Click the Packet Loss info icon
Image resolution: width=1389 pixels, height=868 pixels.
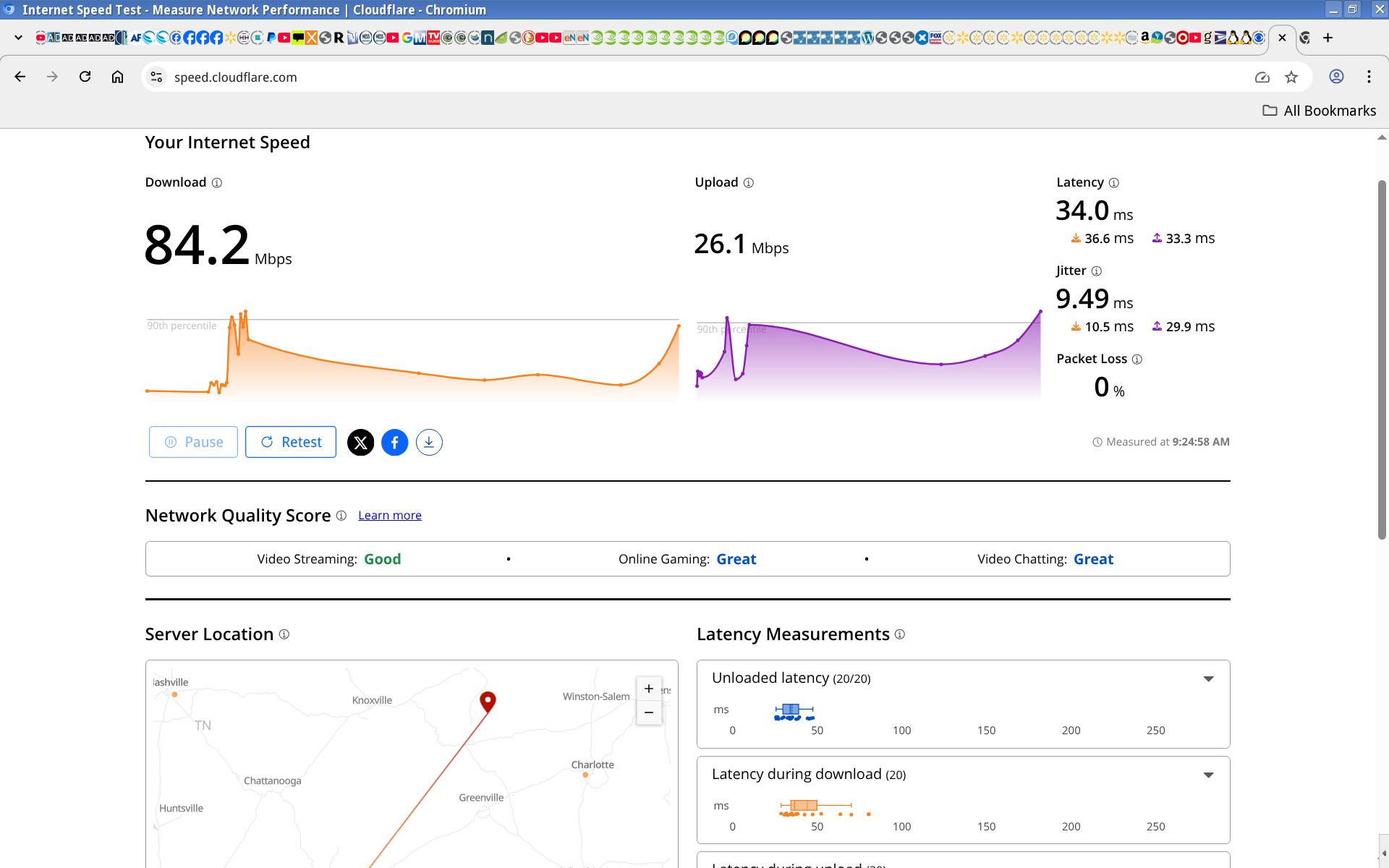click(1137, 359)
